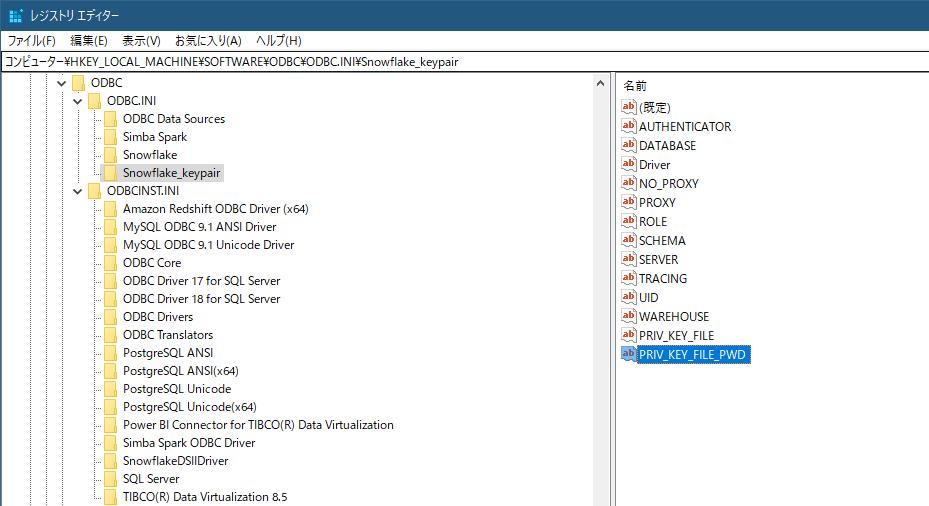Click the folder icon of Simba Spark key
This screenshot has height=506, width=929.
110,137
